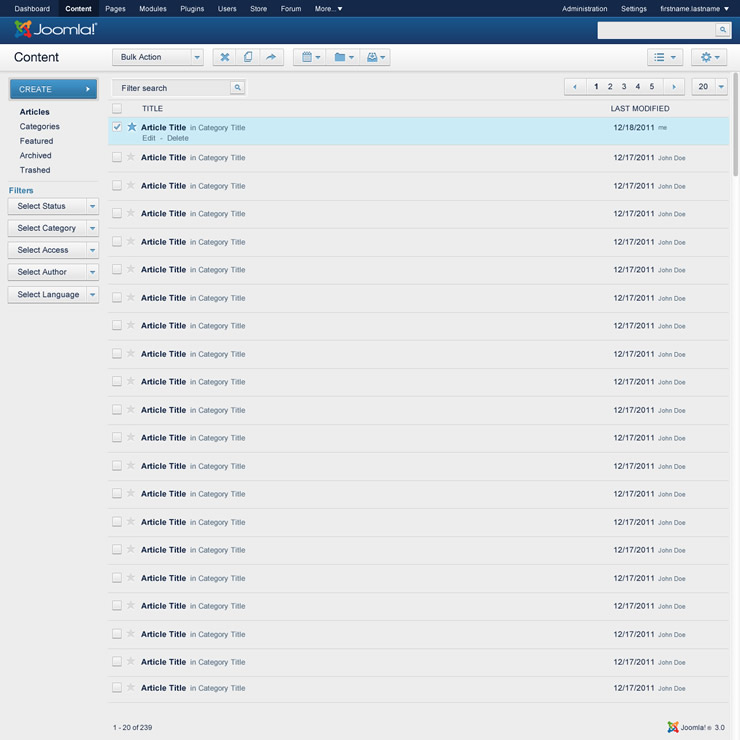Viewport: 740px width, 740px height.
Task: Go to pagination page 5
Action: pos(652,86)
